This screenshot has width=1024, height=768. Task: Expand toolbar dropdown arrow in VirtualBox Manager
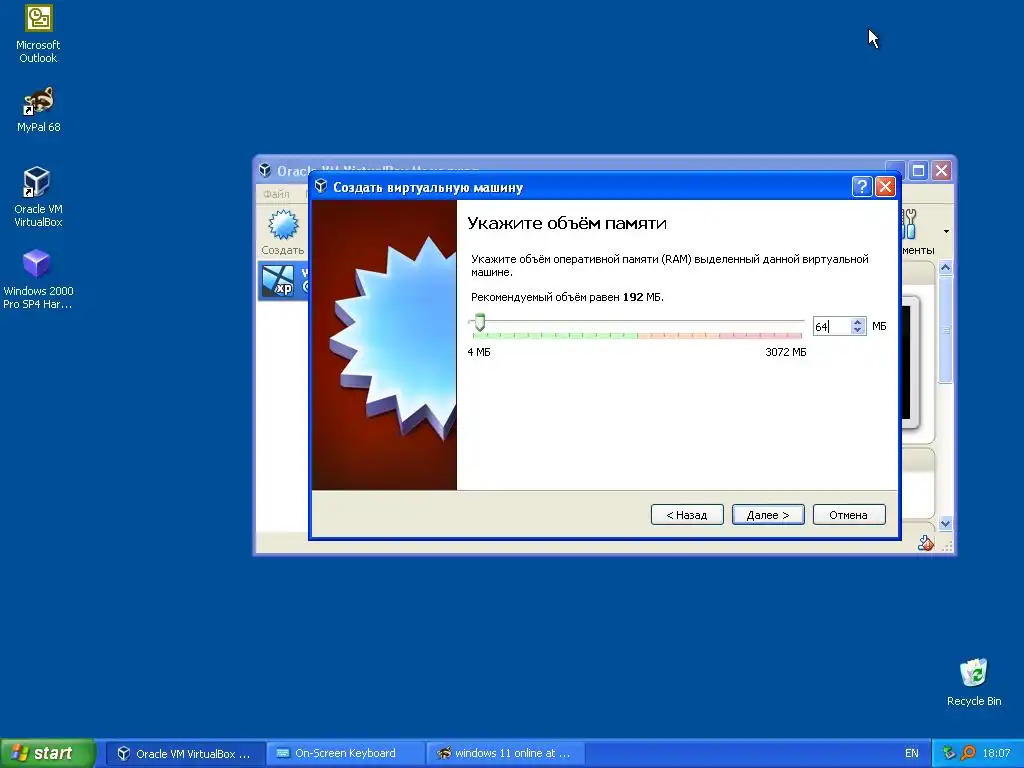(x=946, y=231)
